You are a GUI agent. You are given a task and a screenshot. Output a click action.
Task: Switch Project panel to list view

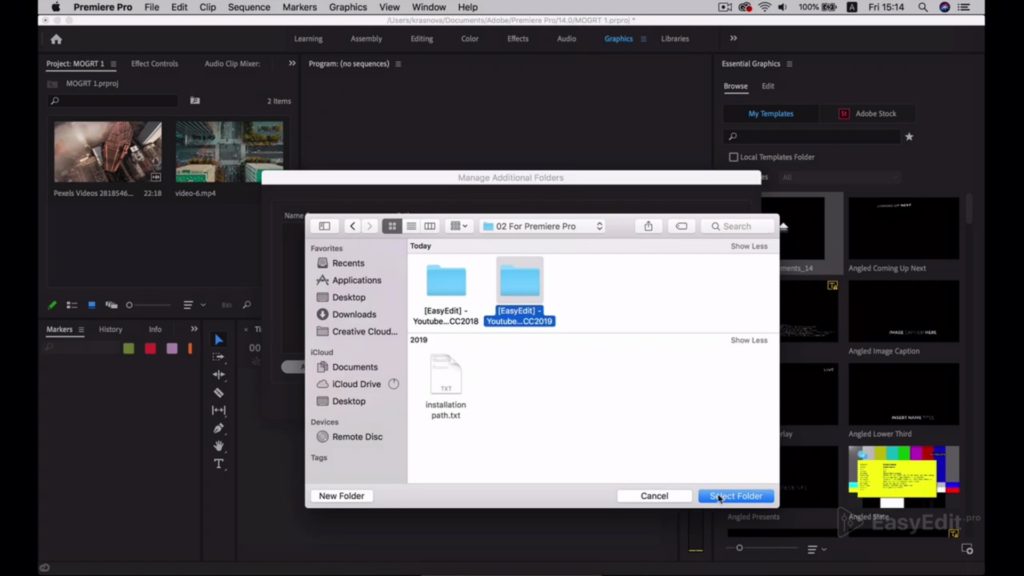coord(72,305)
